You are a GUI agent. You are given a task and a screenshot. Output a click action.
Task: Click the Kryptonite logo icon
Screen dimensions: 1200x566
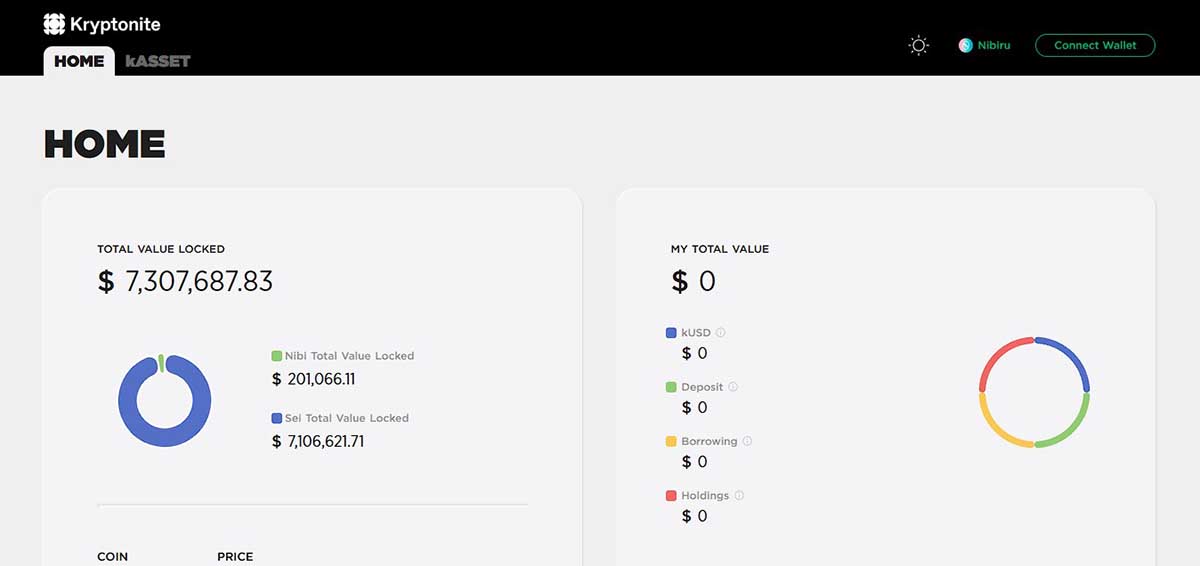point(54,24)
